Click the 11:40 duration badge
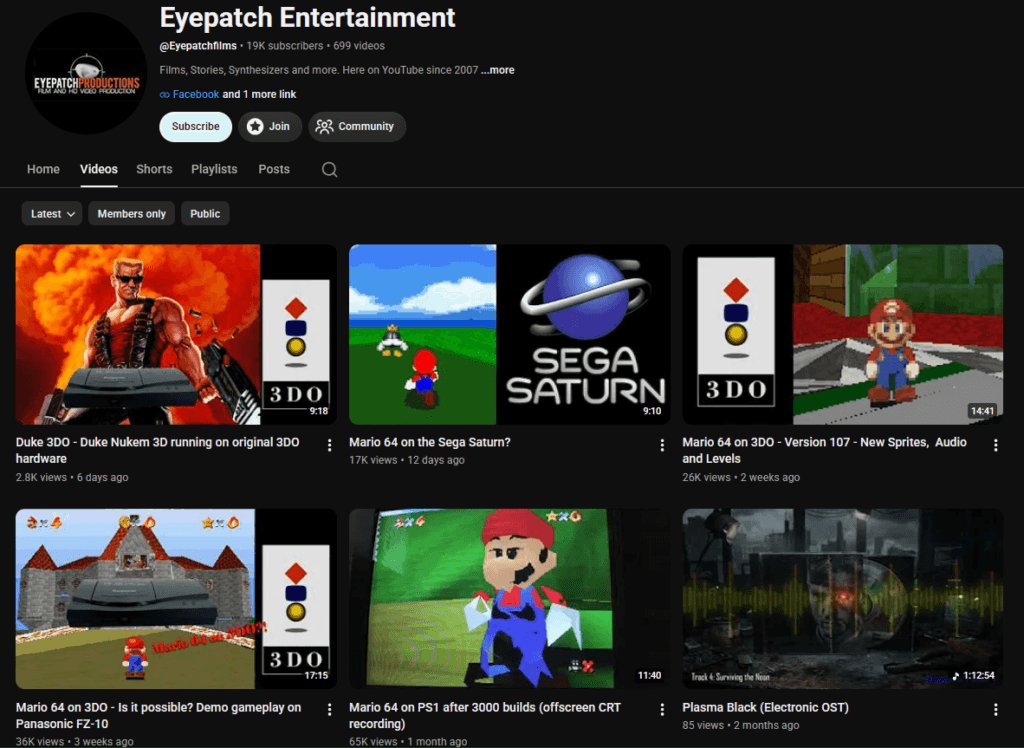Screen dimensions: 1024x748 [x=649, y=676]
